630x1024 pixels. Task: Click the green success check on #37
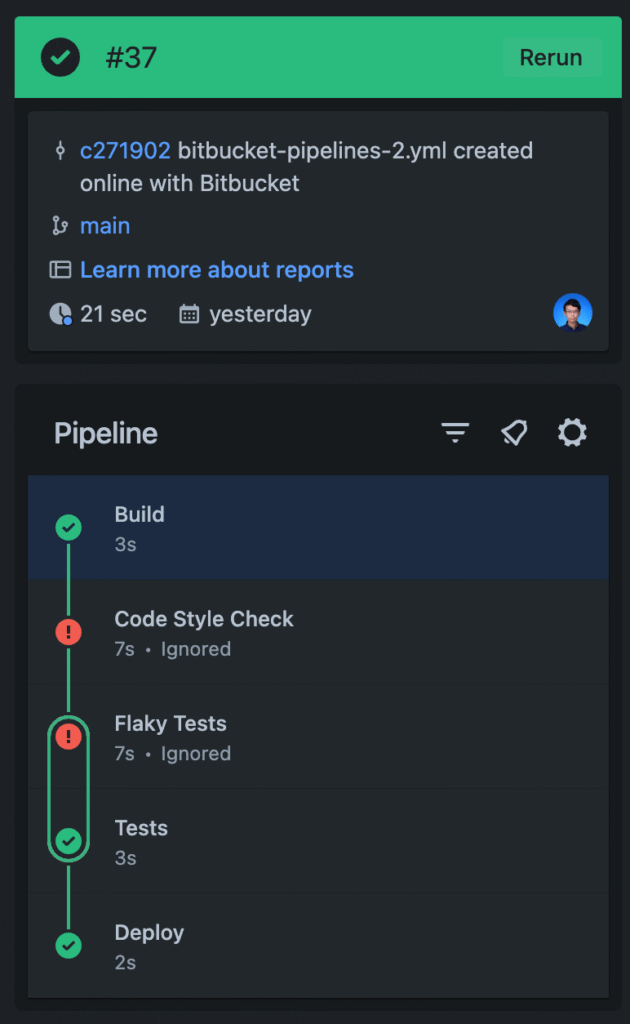tap(61, 57)
